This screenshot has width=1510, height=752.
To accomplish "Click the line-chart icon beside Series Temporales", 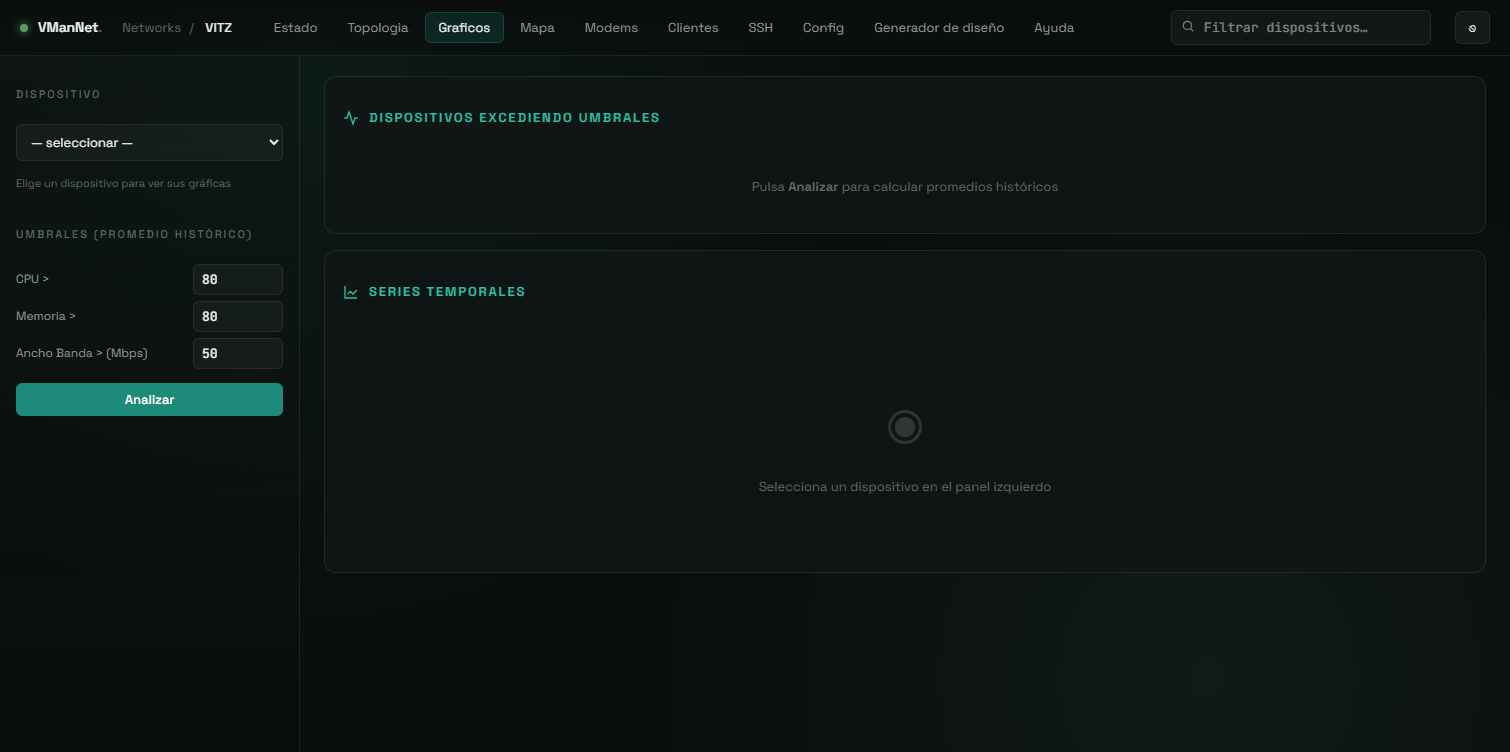I will pos(351,292).
